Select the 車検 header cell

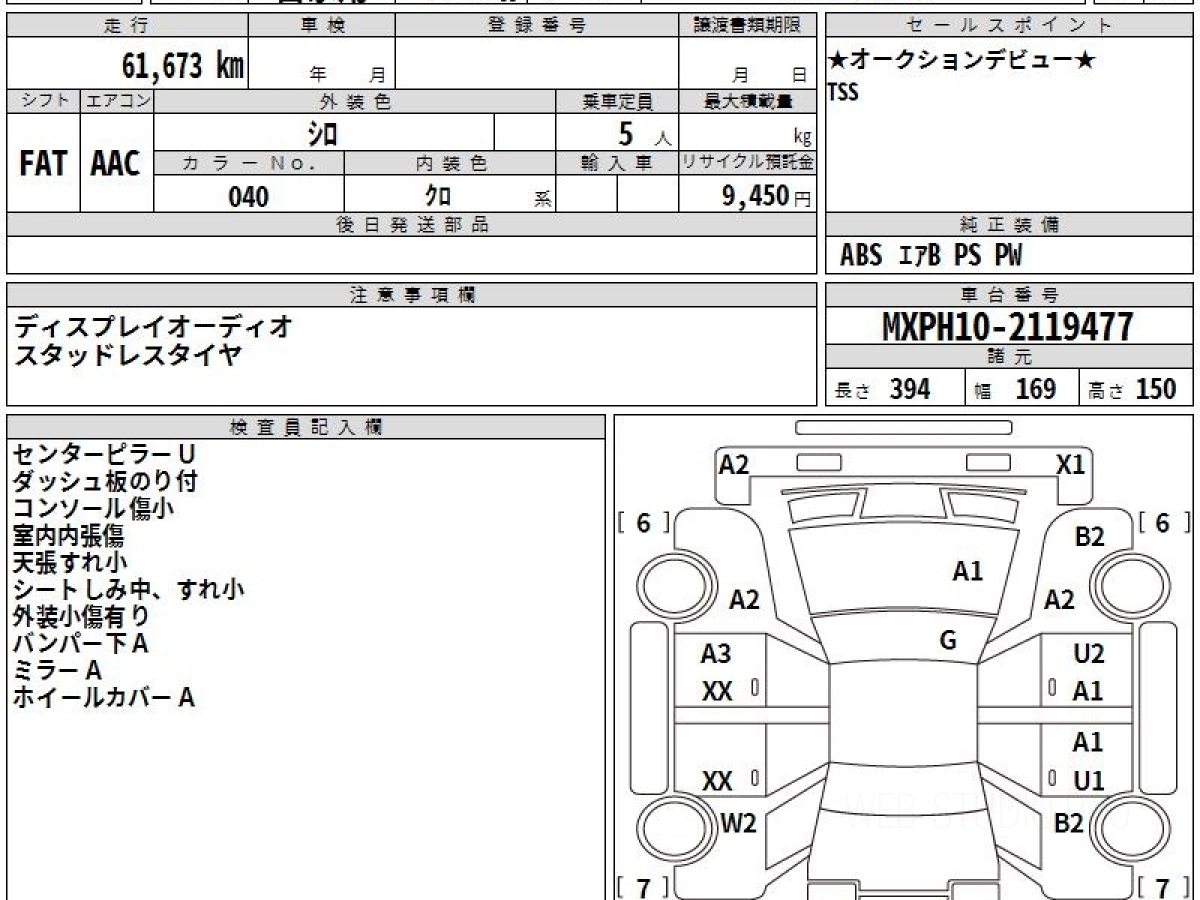tap(322, 26)
